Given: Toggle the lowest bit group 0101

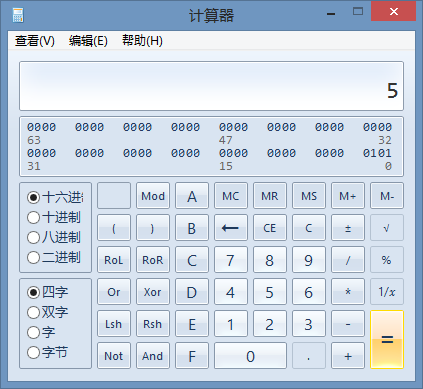Looking at the screenshot, I should [x=377, y=153].
